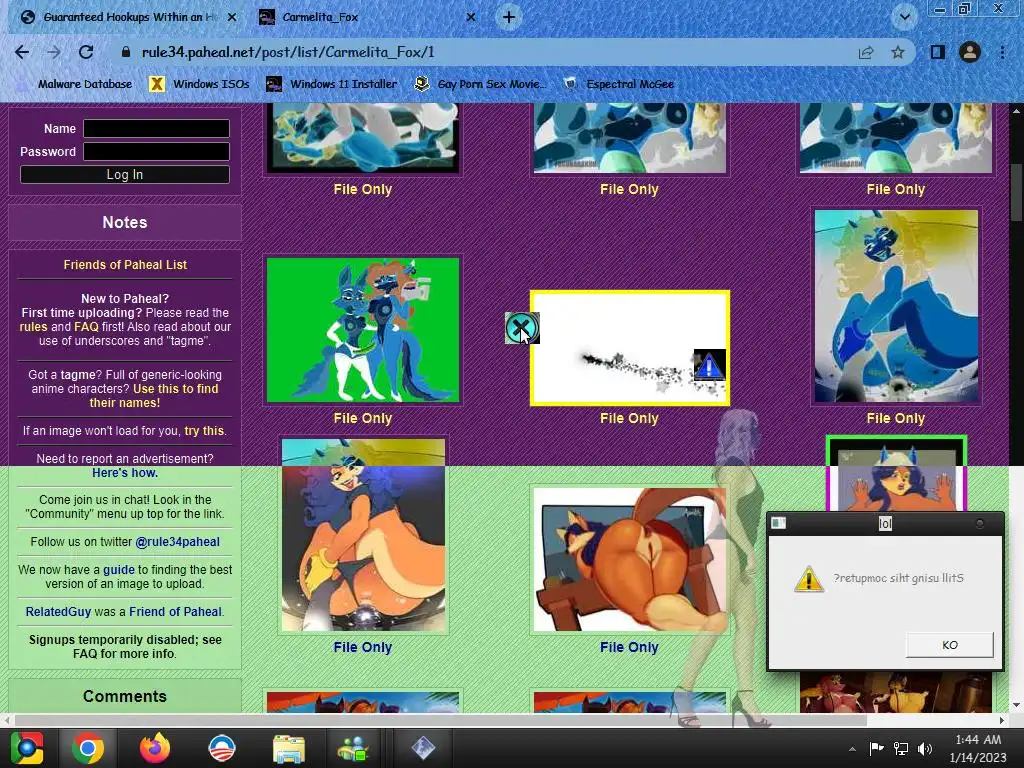Click the lol dialog window icon

point(778,522)
